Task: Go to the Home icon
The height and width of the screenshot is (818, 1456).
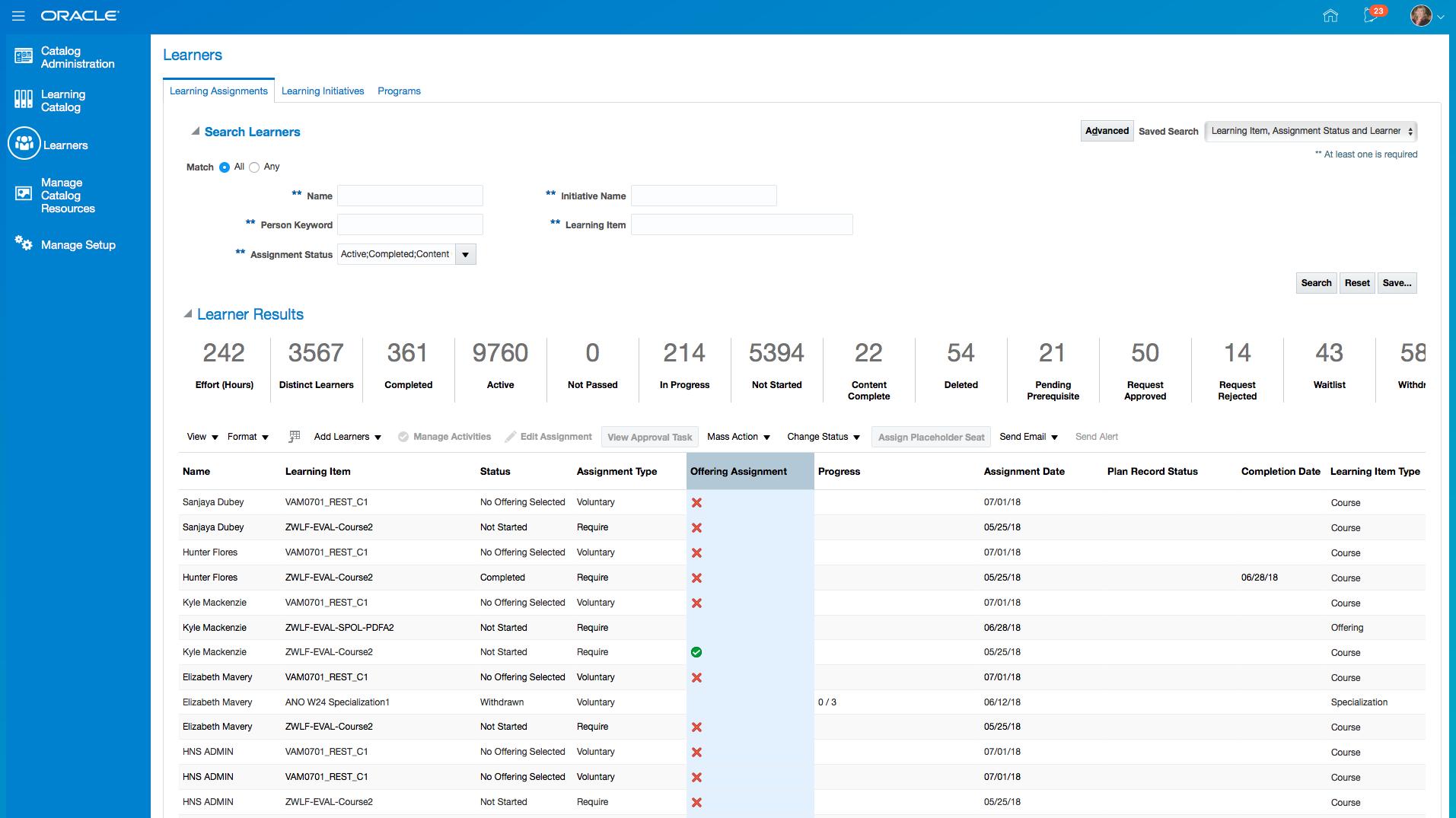Action: tap(1330, 16)
